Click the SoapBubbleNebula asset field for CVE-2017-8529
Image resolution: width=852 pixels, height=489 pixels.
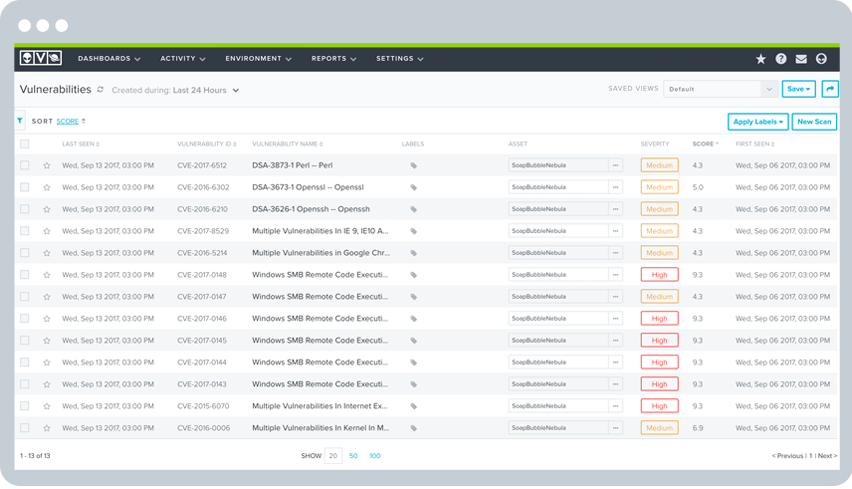click(557, 231)
